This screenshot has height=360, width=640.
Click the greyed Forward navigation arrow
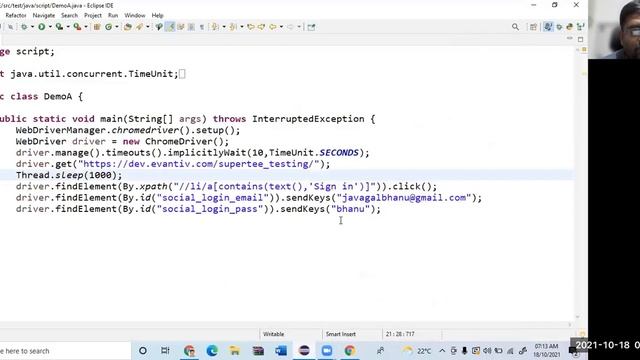pos(290,27)
